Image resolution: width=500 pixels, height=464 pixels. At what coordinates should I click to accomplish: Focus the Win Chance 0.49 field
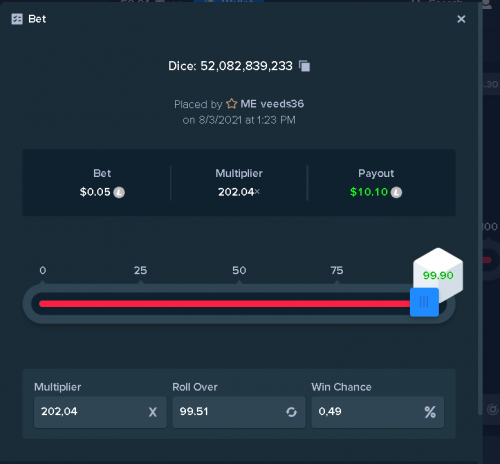coord(377,412)
